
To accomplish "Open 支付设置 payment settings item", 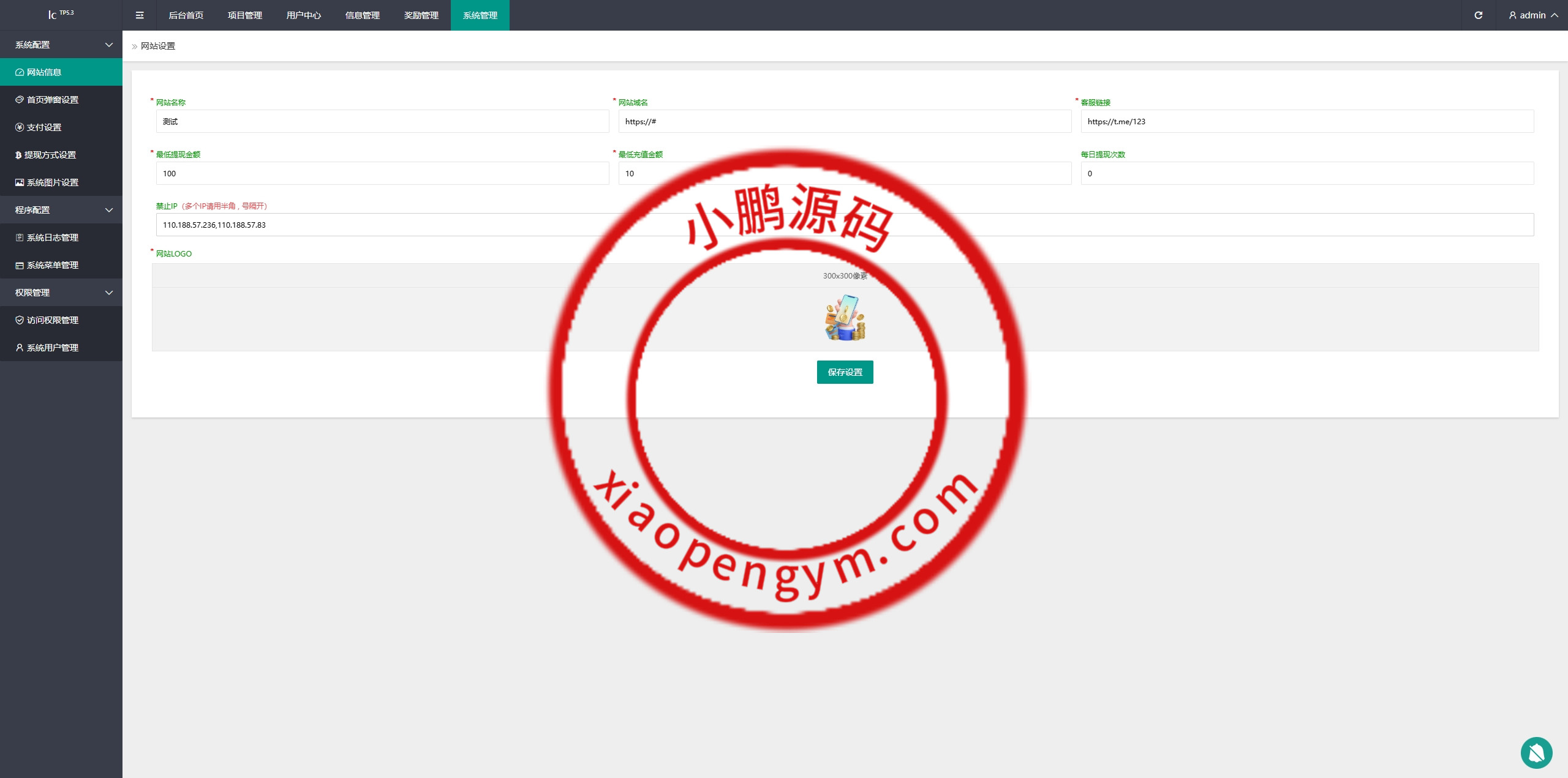I will click(43, 127).
